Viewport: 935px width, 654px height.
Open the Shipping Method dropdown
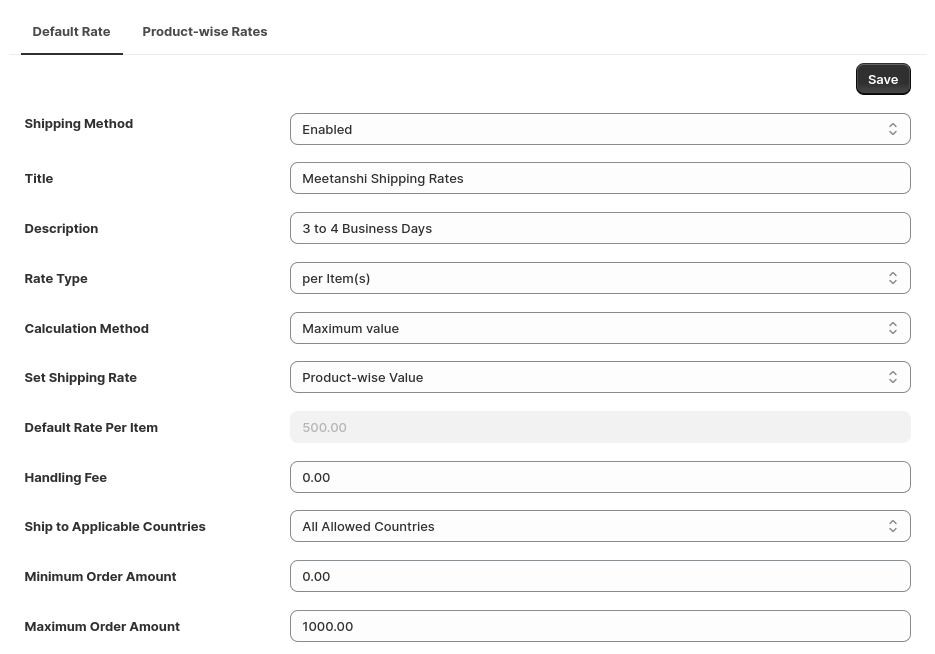click(600, 129)
